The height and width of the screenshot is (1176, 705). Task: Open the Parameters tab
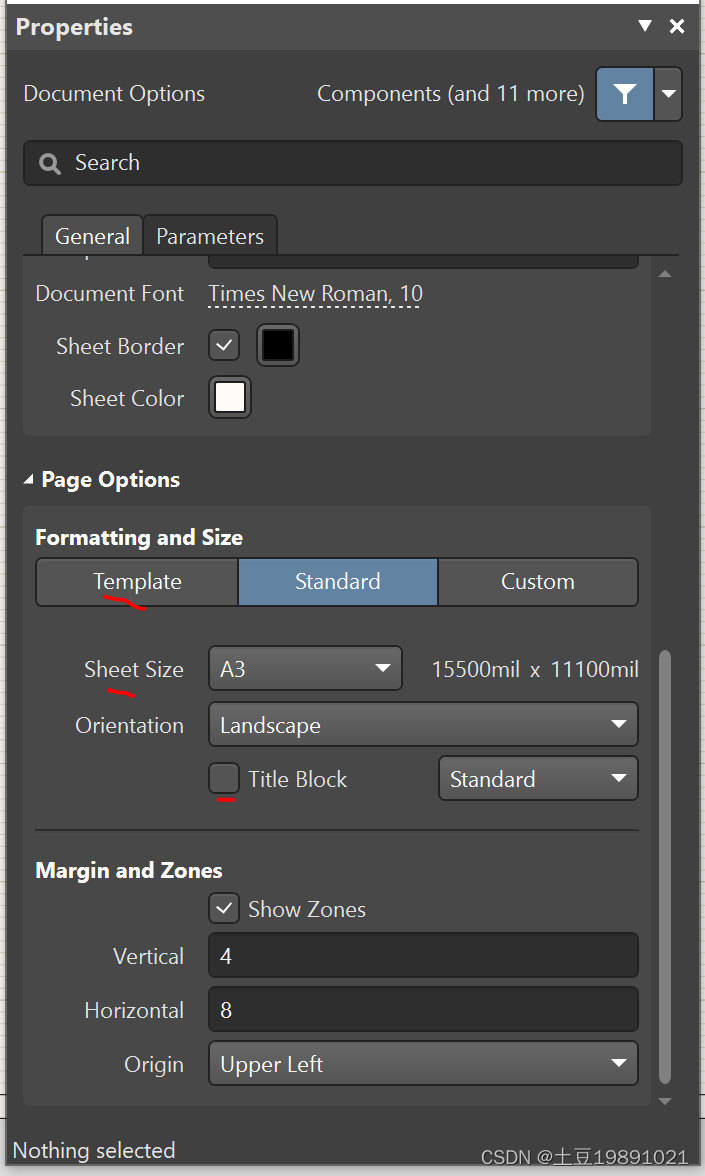(x=210, y=237)
